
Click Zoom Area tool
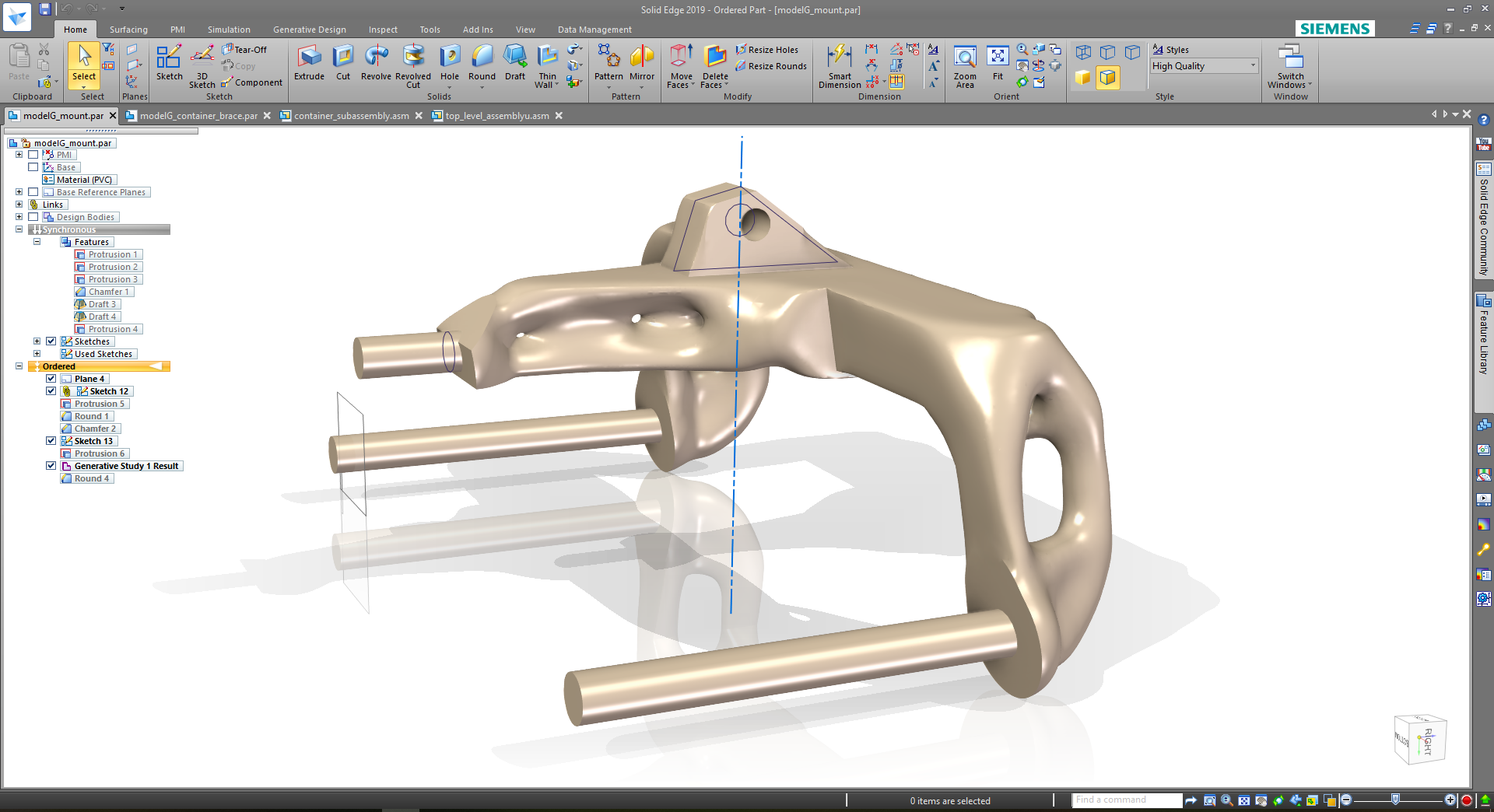(x=965, y=65)
